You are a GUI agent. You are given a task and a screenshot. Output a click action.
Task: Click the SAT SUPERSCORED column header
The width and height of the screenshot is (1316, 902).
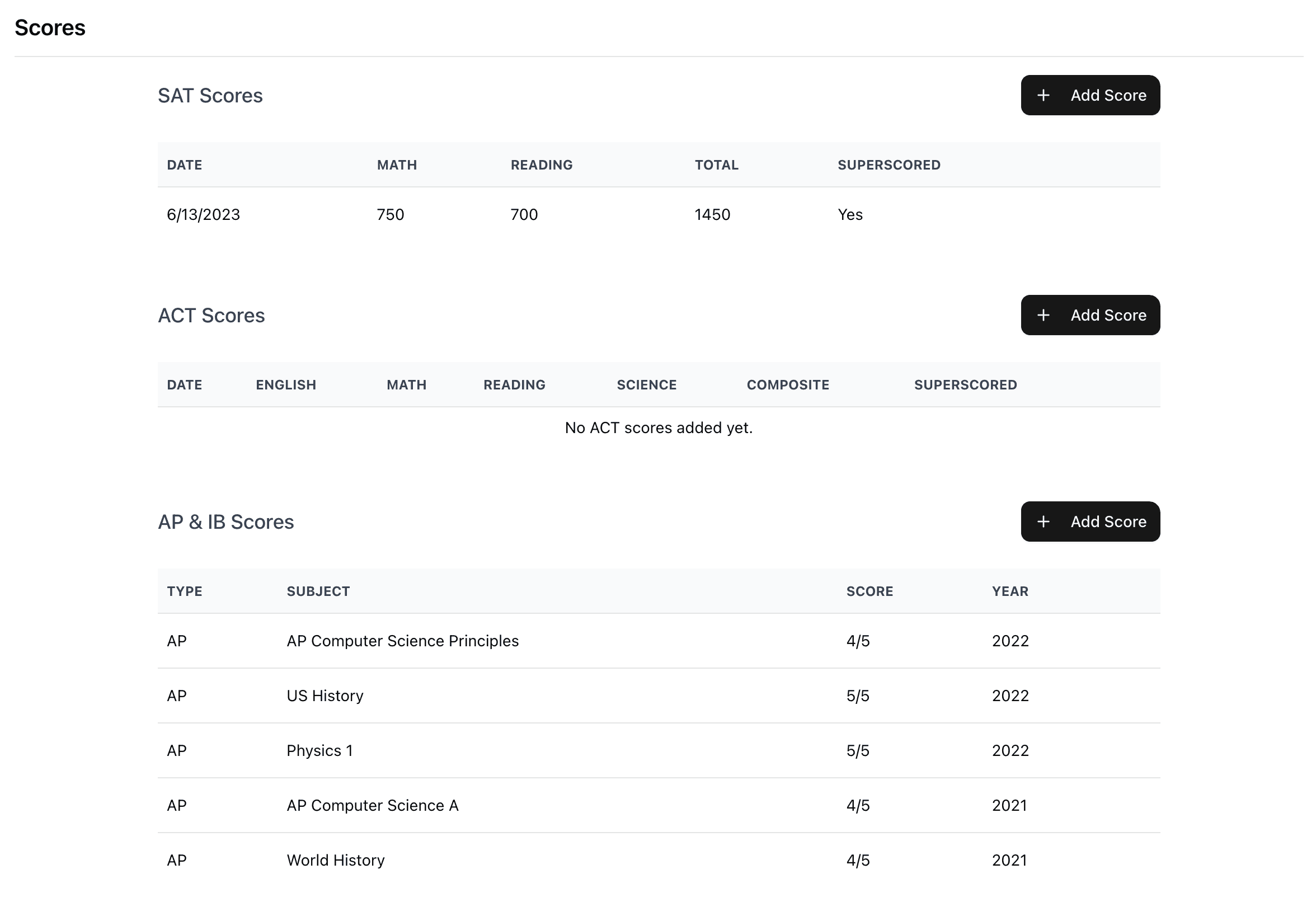click(889, 165)
